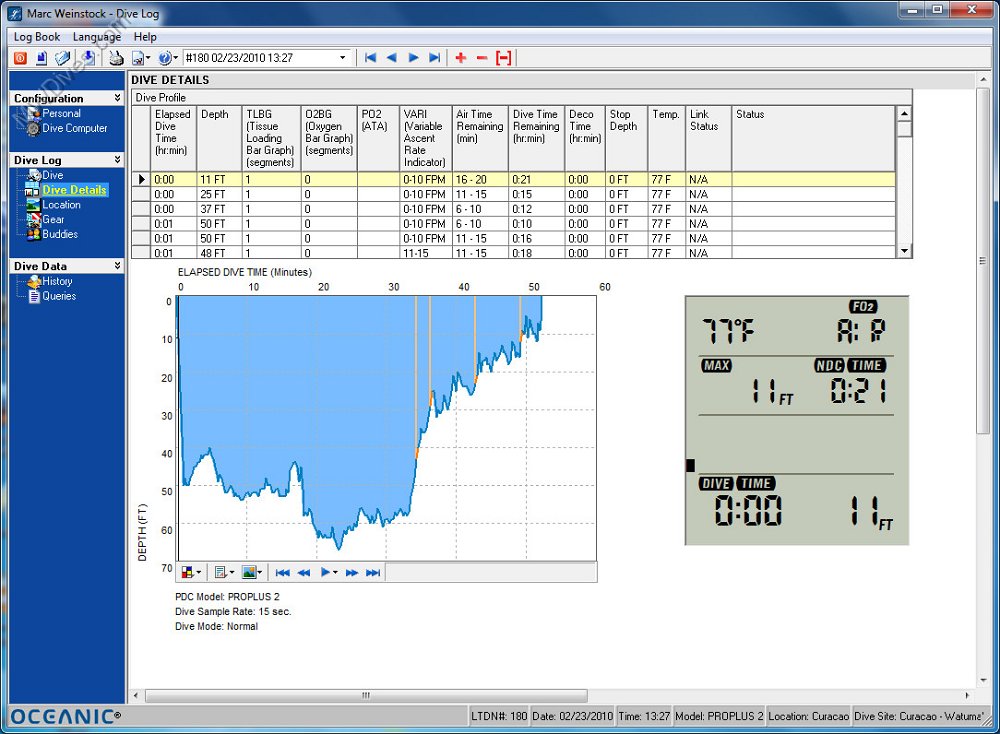Select the row with depth 25 FT
The image size is (1000, 734).
tap(513, 194)
